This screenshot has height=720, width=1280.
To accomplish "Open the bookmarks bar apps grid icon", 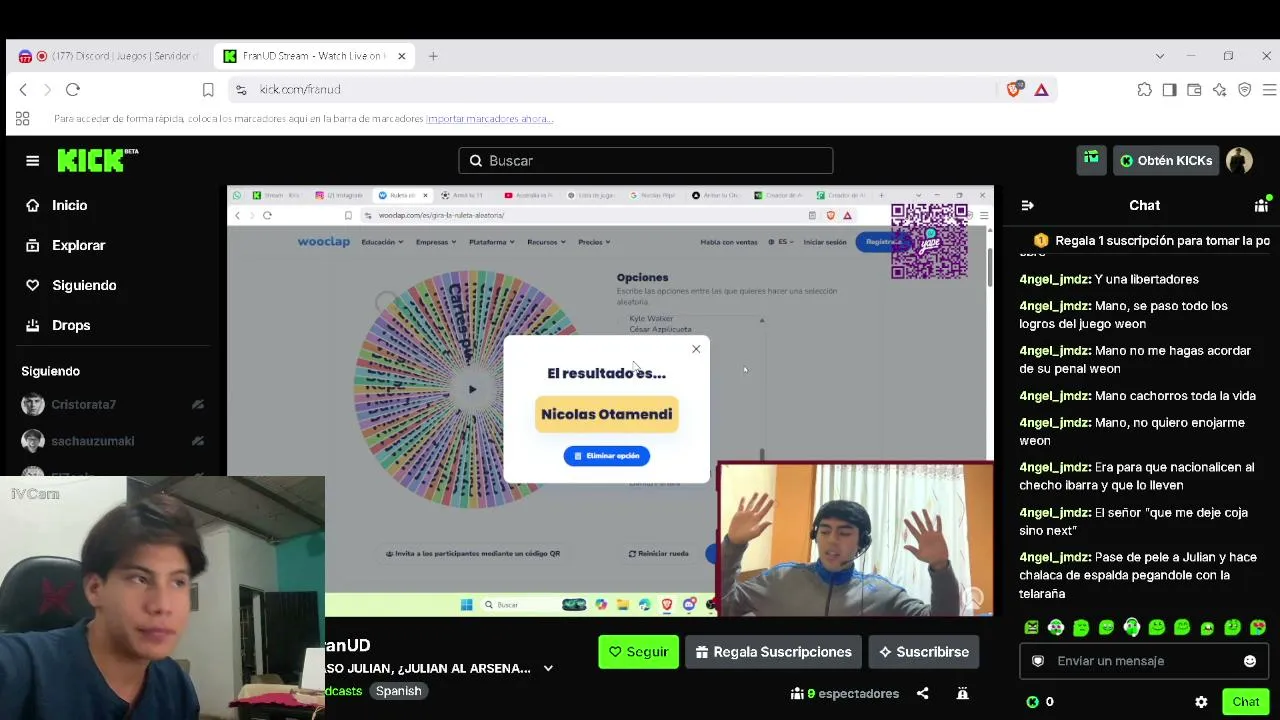I will (x=22, y=119).
